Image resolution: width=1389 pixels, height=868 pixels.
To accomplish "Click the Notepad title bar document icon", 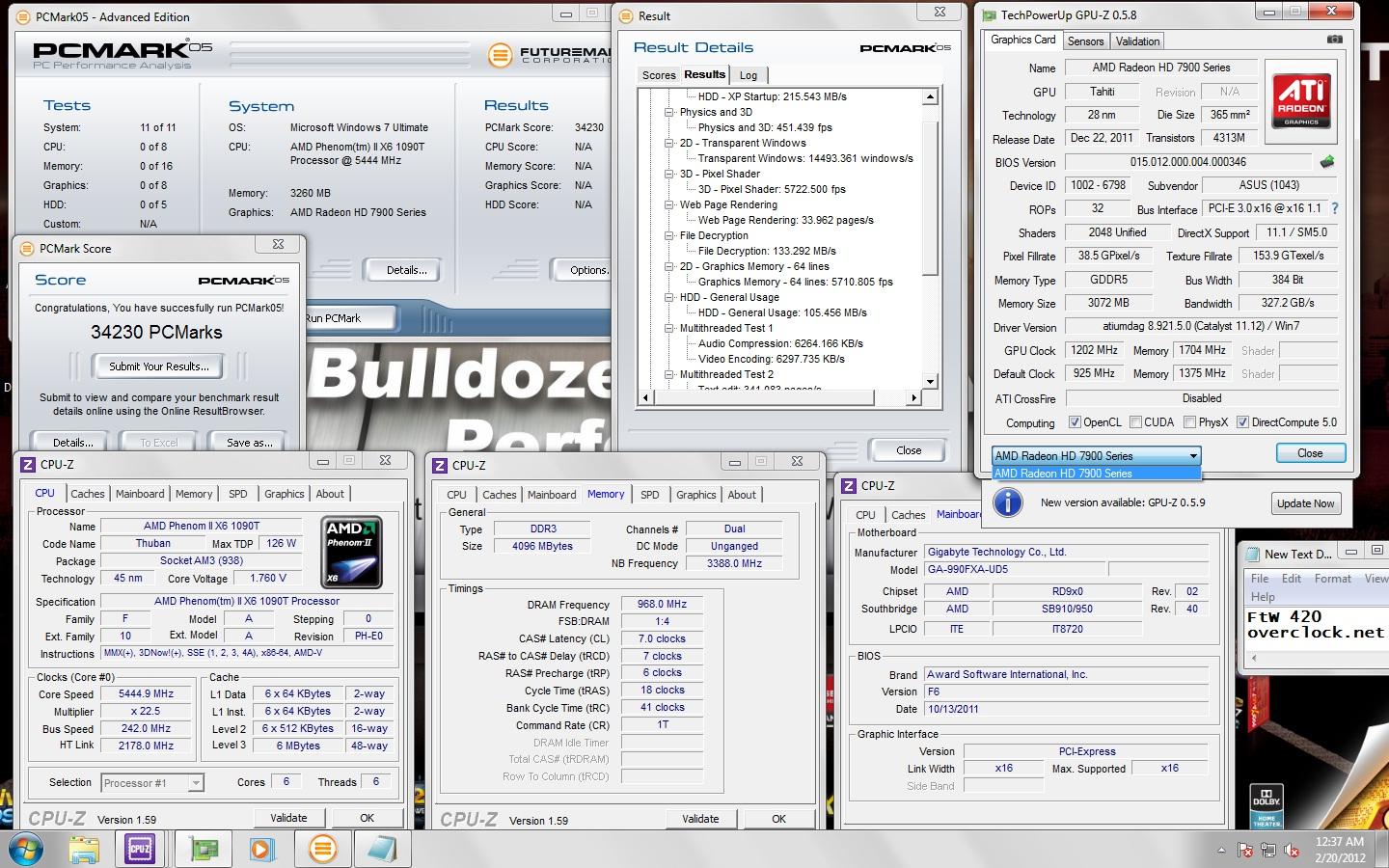I will [x=1253, y=554].
